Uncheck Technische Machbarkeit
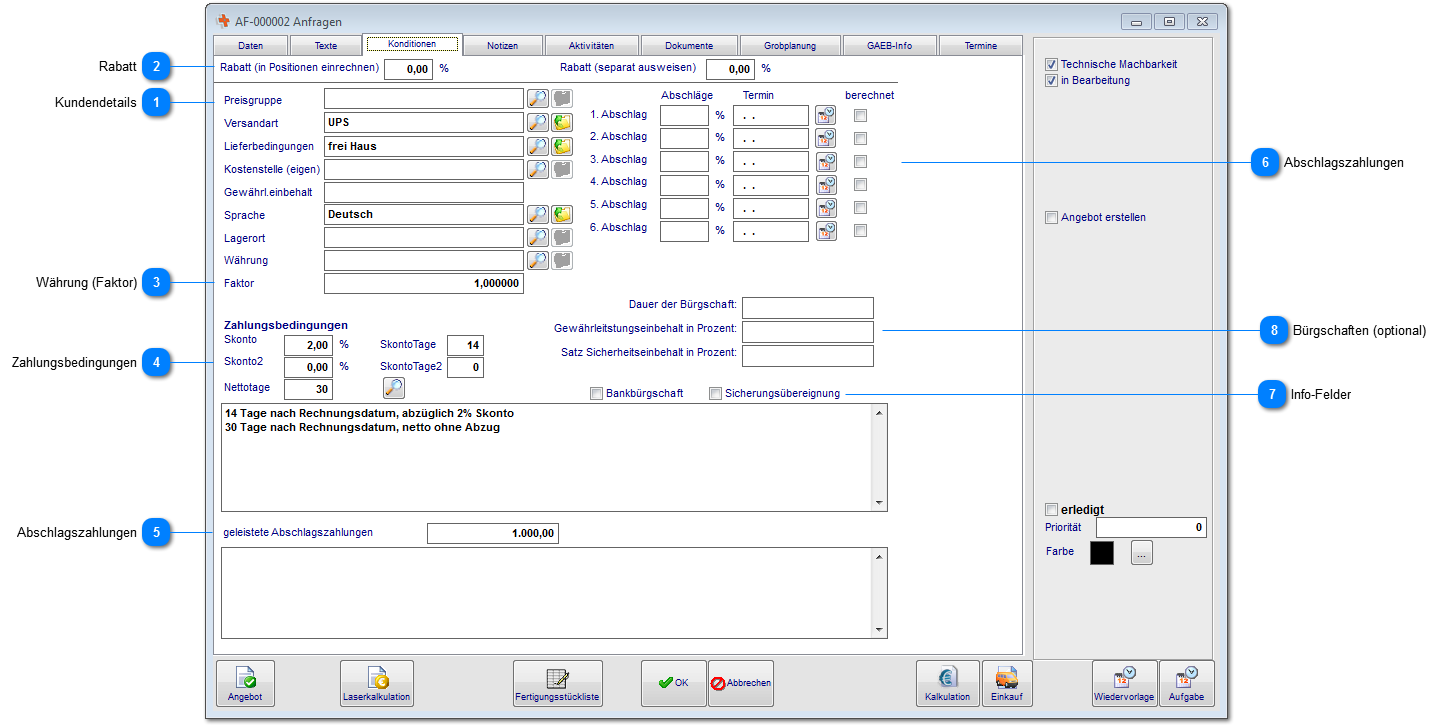This screenshot has width=1442, height=727. tap(1051, 64)
